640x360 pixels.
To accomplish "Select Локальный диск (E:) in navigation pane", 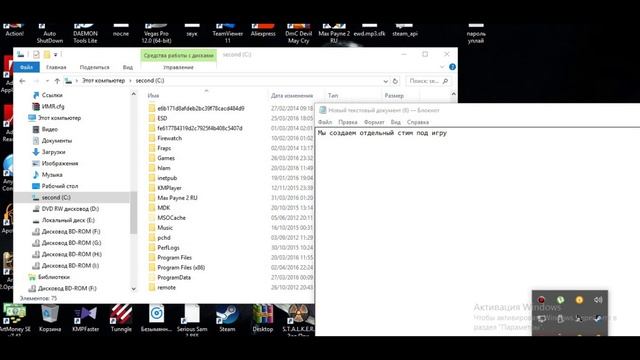I will [x=68, y=220].
